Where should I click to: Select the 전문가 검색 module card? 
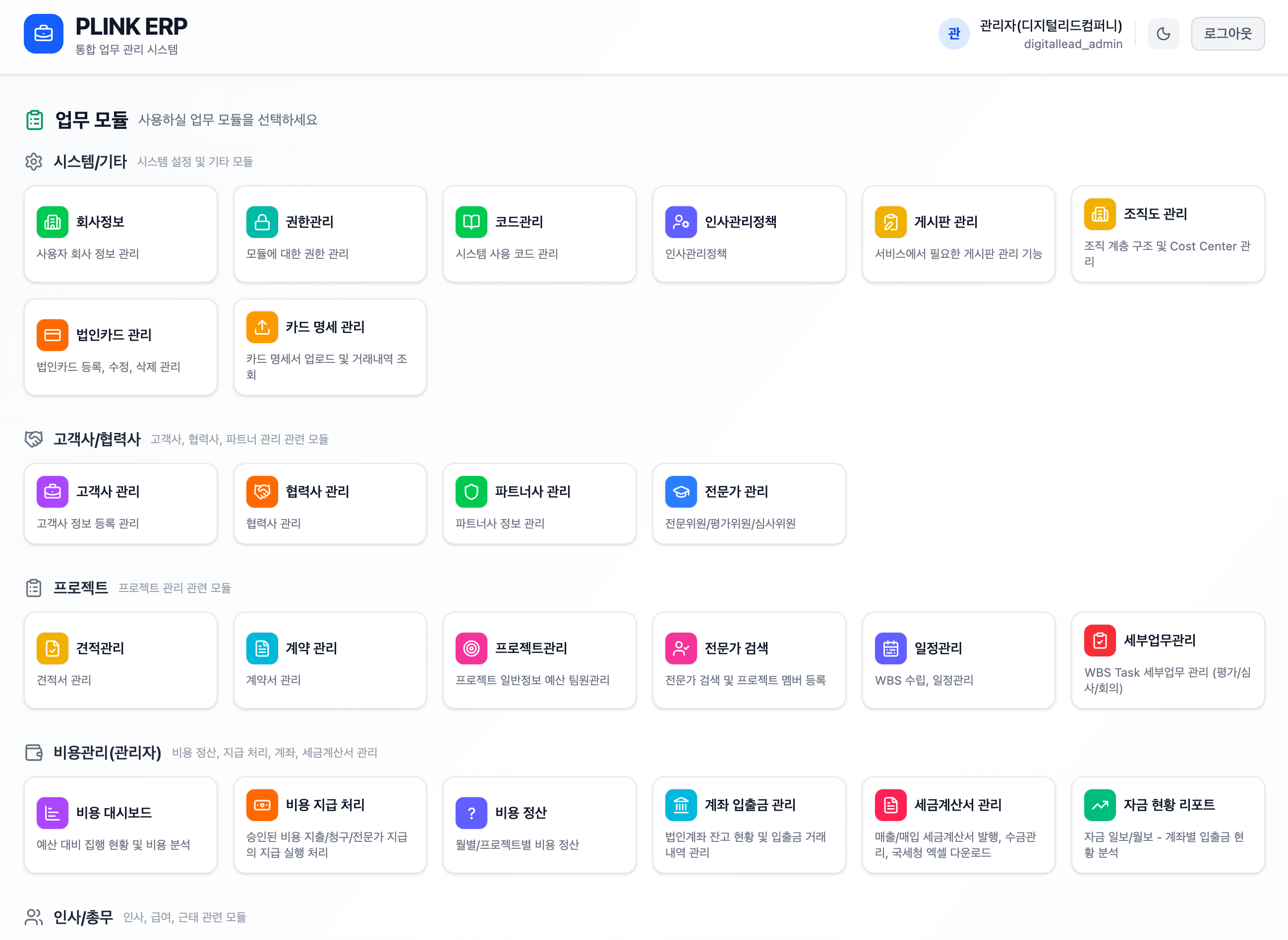[749, 660]
